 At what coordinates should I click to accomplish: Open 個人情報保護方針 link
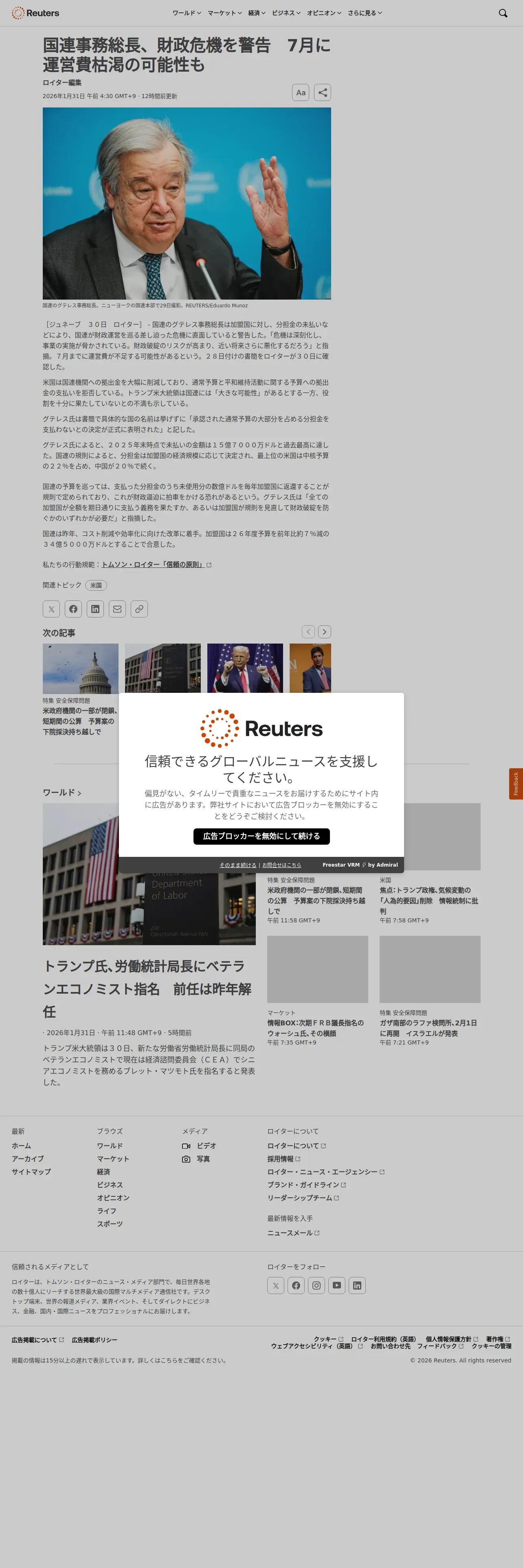(x=452, y=1339)
